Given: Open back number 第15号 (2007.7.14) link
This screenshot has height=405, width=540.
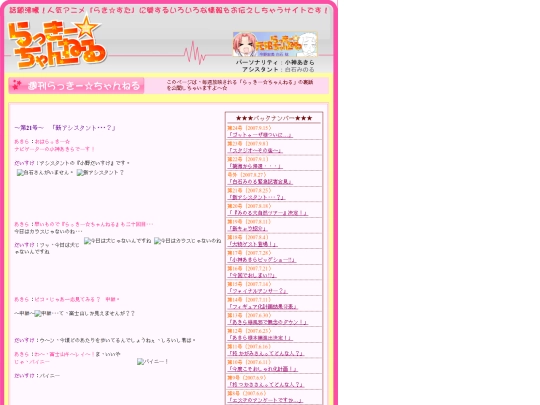Looking at the screenshot, I should coord(258,291).
